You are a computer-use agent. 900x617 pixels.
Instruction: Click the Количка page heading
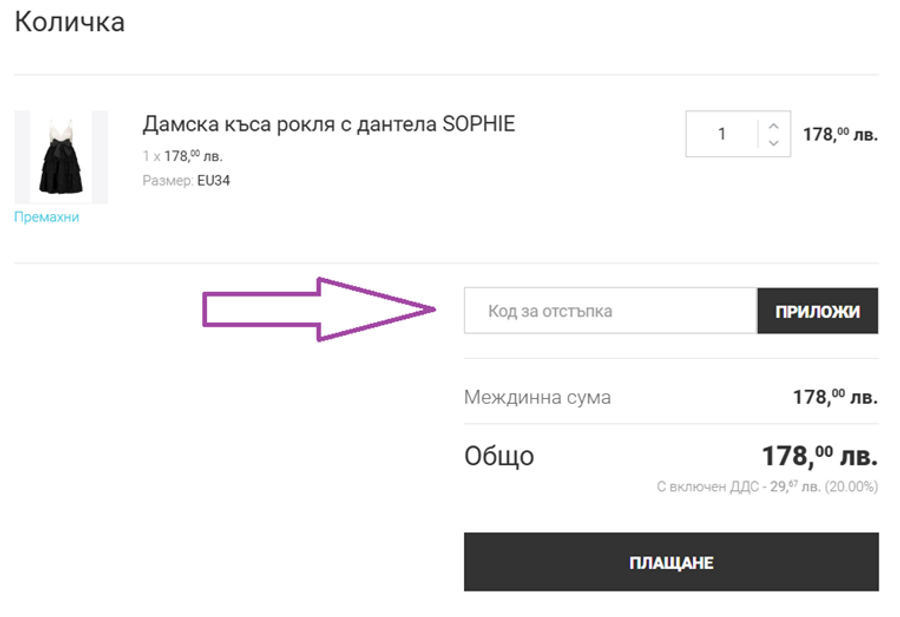[68, 20]
